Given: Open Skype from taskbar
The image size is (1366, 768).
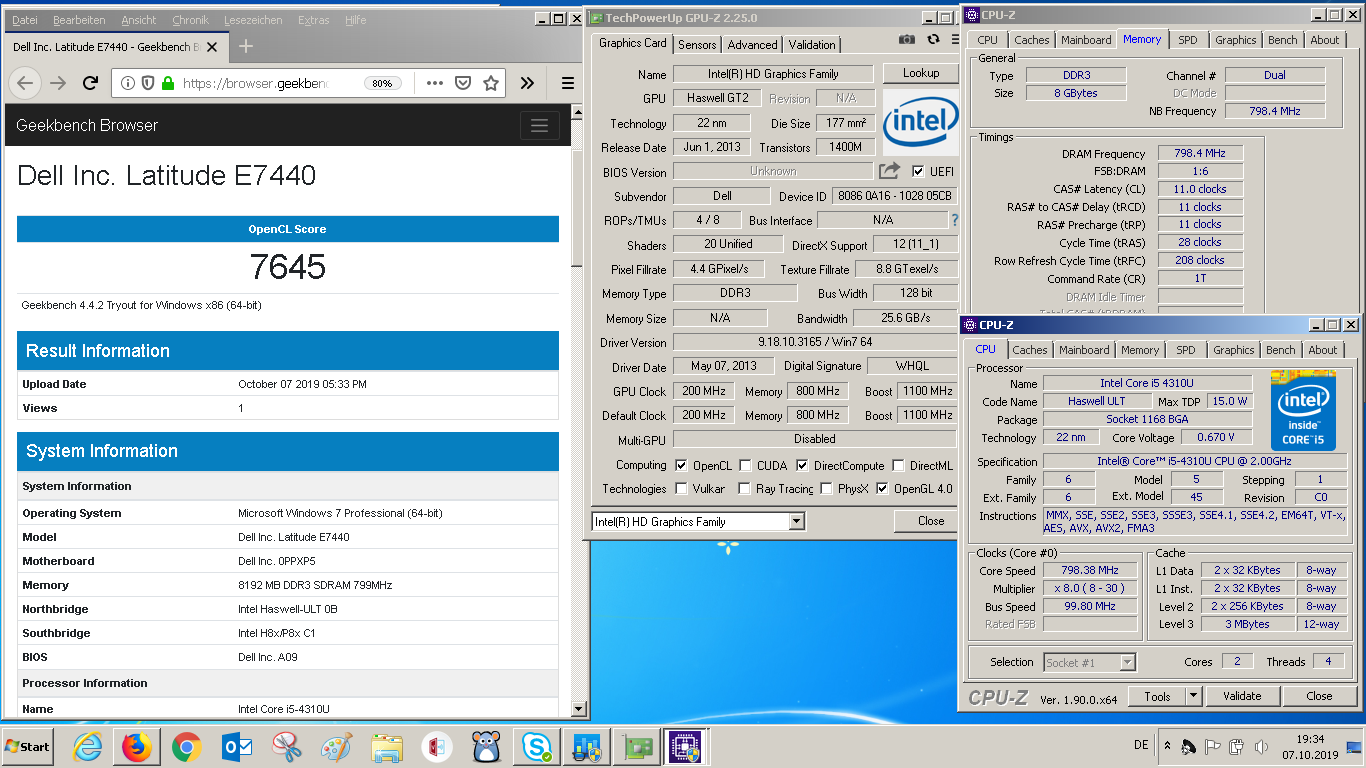Looking at the screenshot, I should coord(537,747).
